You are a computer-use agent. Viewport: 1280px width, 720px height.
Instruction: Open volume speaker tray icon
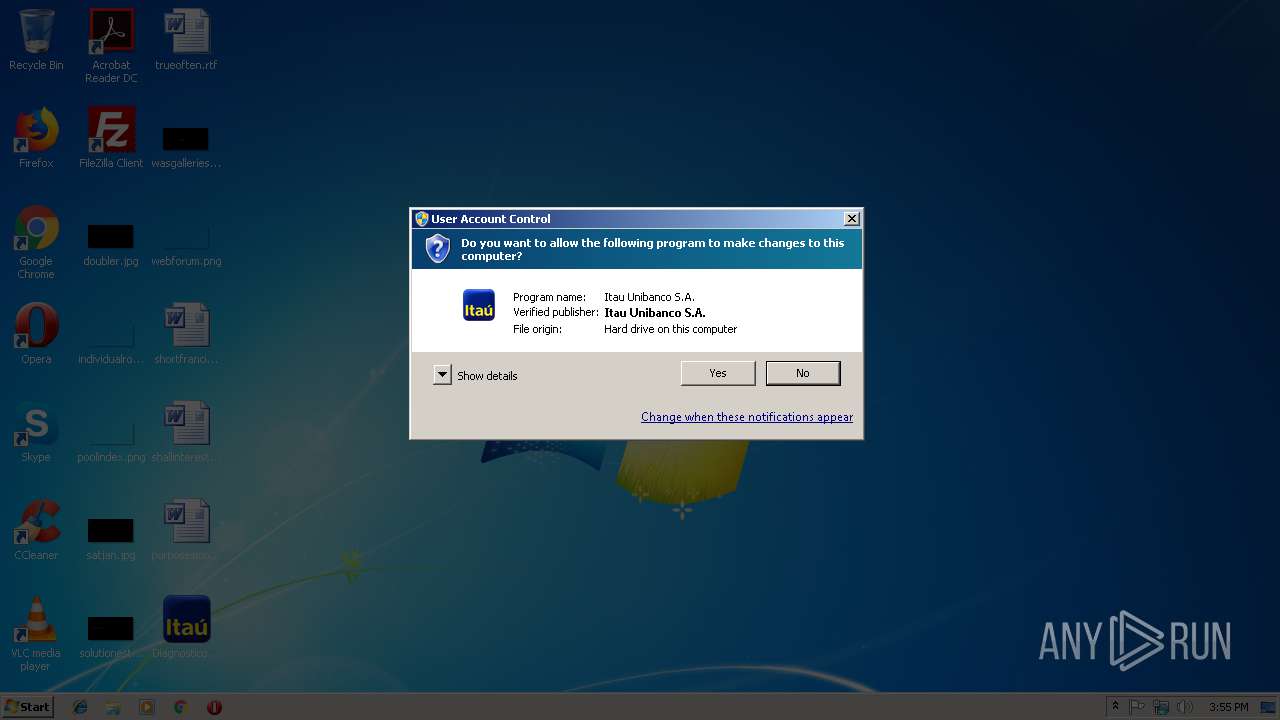pos(1185,707)
